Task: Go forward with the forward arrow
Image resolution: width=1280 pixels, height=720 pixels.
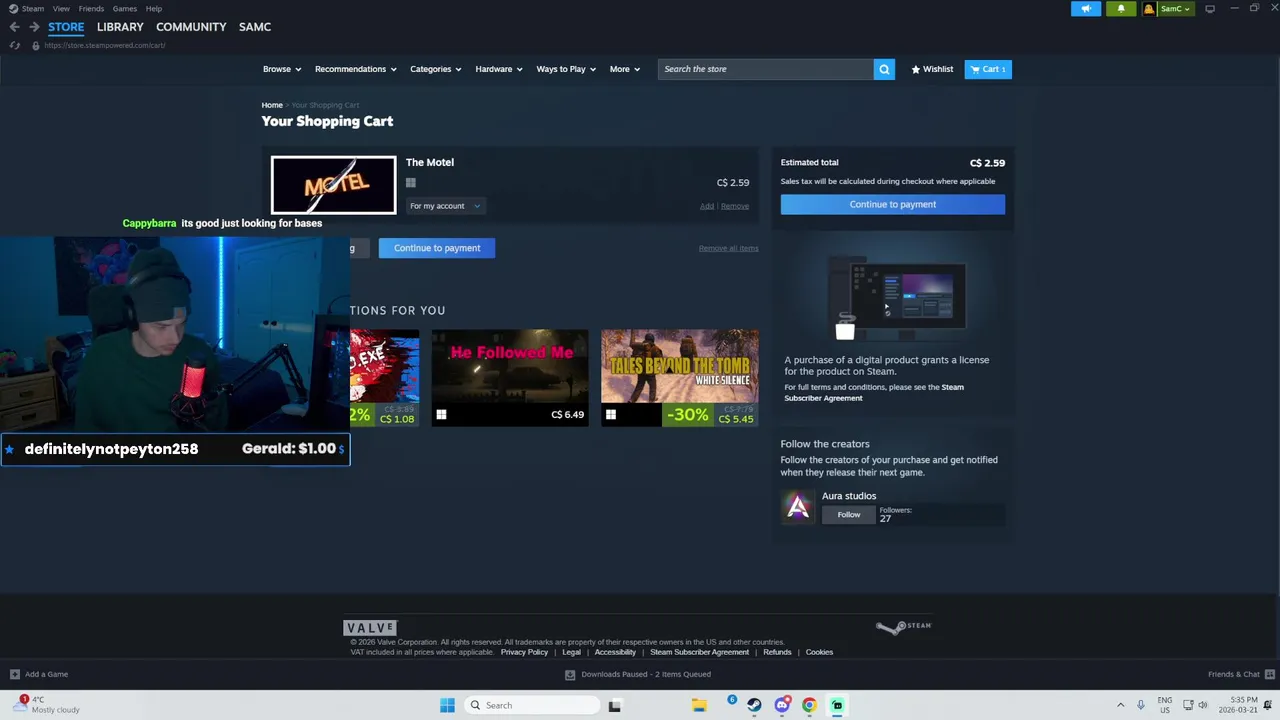Action: tap(34, 27)
